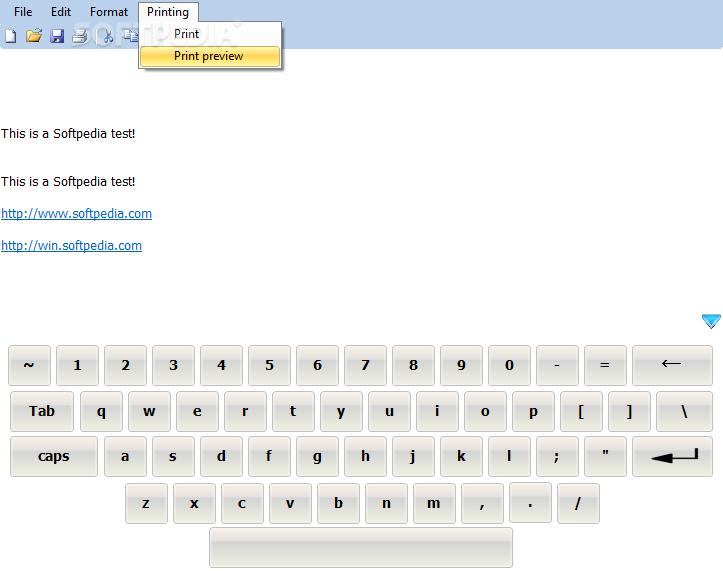Image resolution: width=723 pixels, height=571 pixels.
Task: Tap the quotation mark key
Action: click(605, 457)
